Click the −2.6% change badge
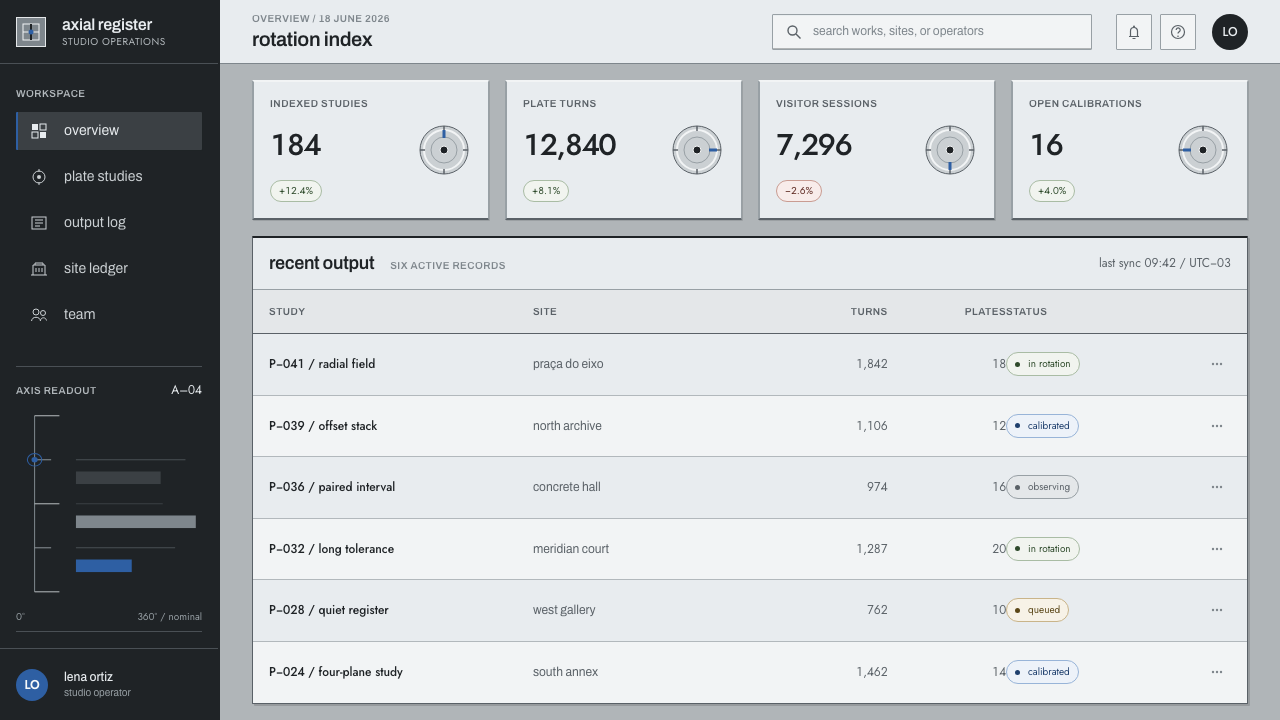This screenshot has height=720, width=1280. tap(799, 191)
